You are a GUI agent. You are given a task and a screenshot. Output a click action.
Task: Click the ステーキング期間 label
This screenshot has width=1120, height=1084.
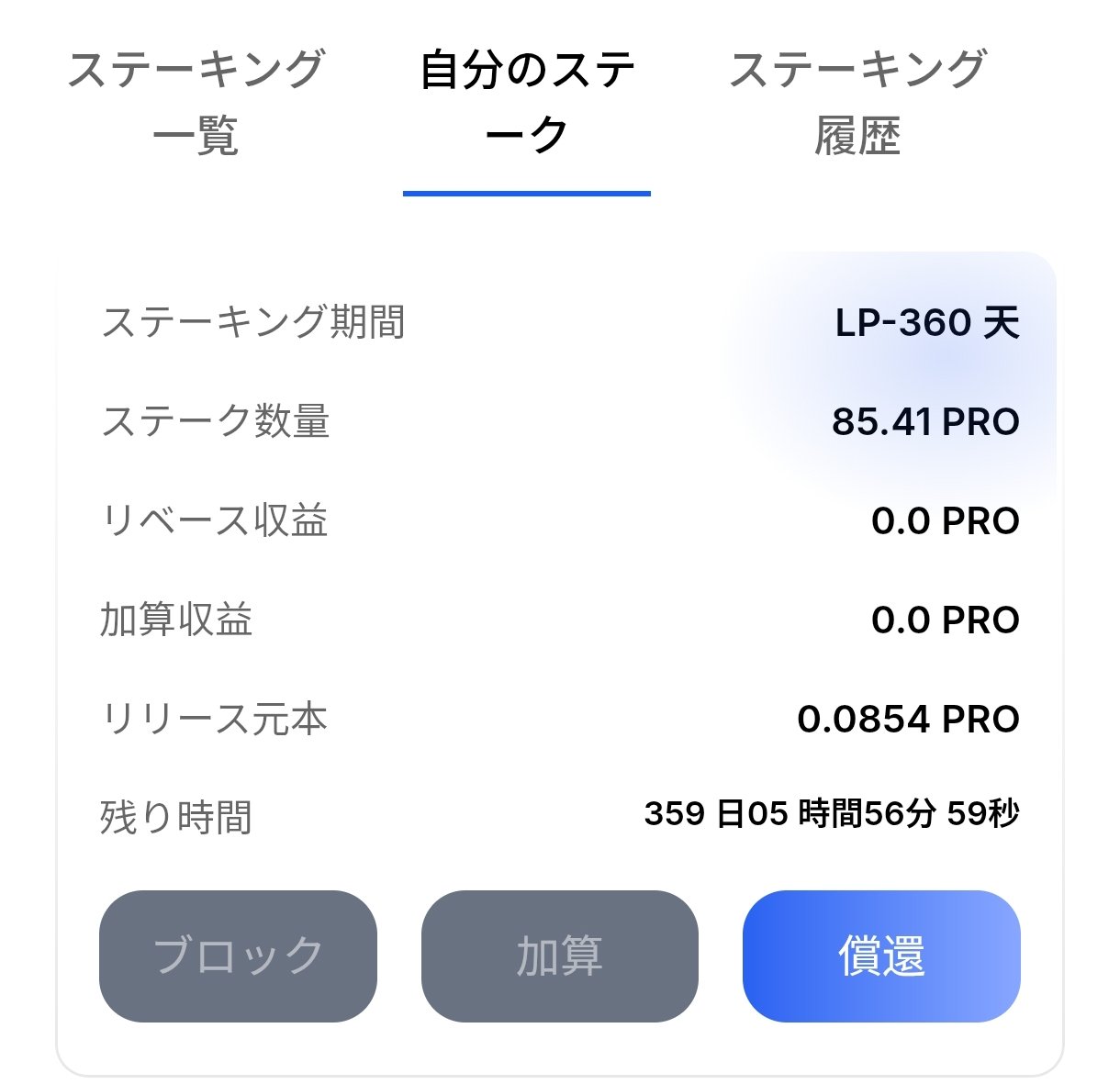[253, 323]
